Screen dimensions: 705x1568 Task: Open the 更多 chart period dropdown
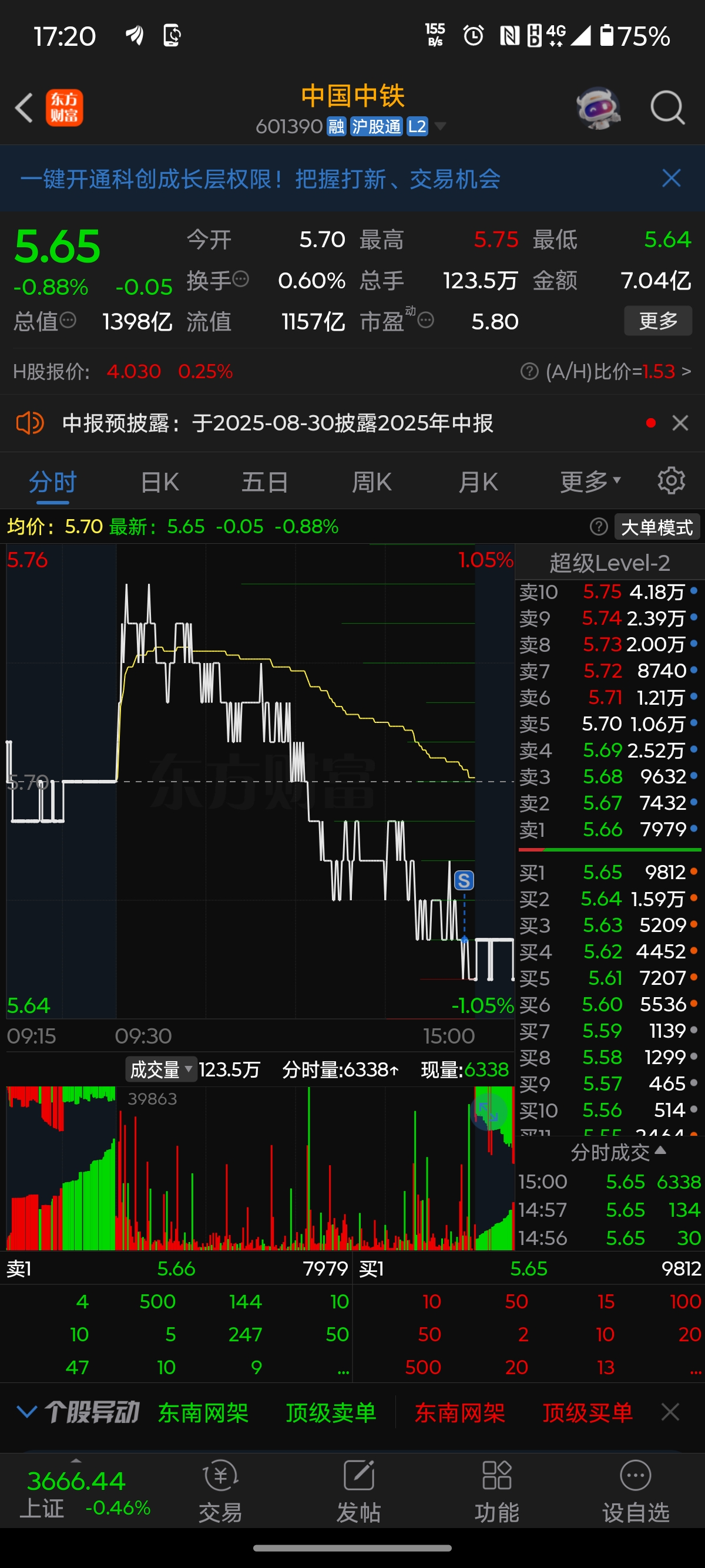(x=590, y=482)
